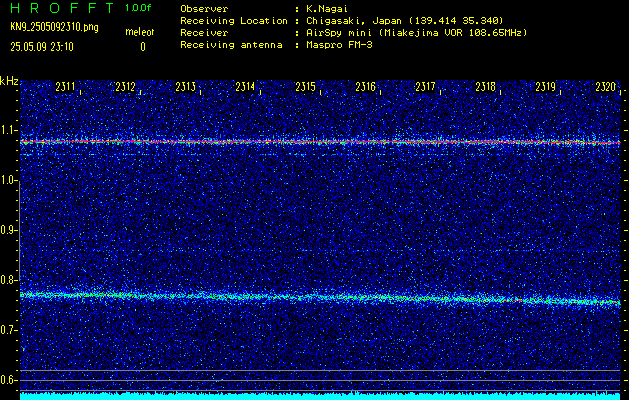The image size is (629, 400).
Task: Click the Receiving antenna label
Action: point(231,45)
